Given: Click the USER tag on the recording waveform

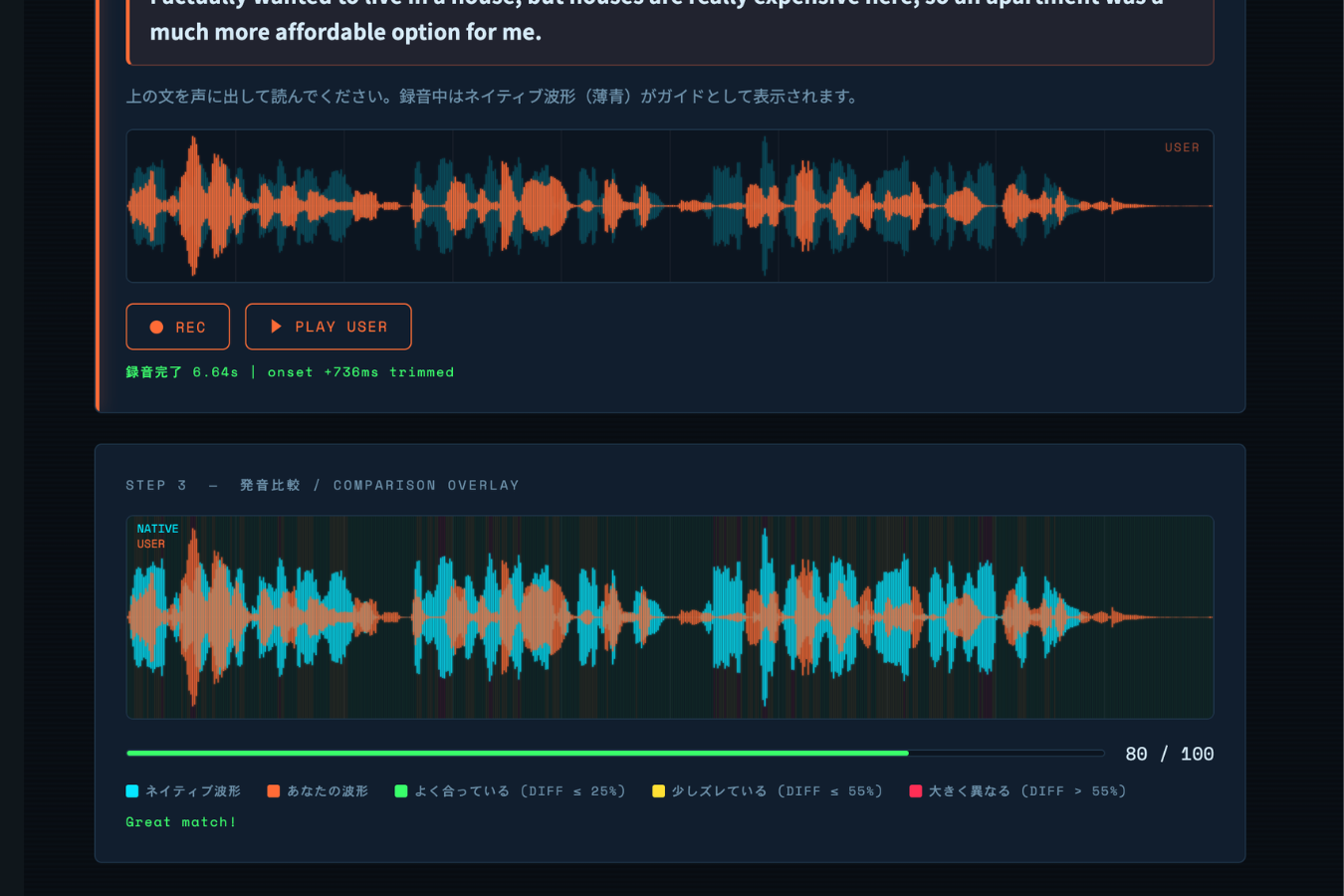Looking at the screenshot, I should [x=1182, y=147].
